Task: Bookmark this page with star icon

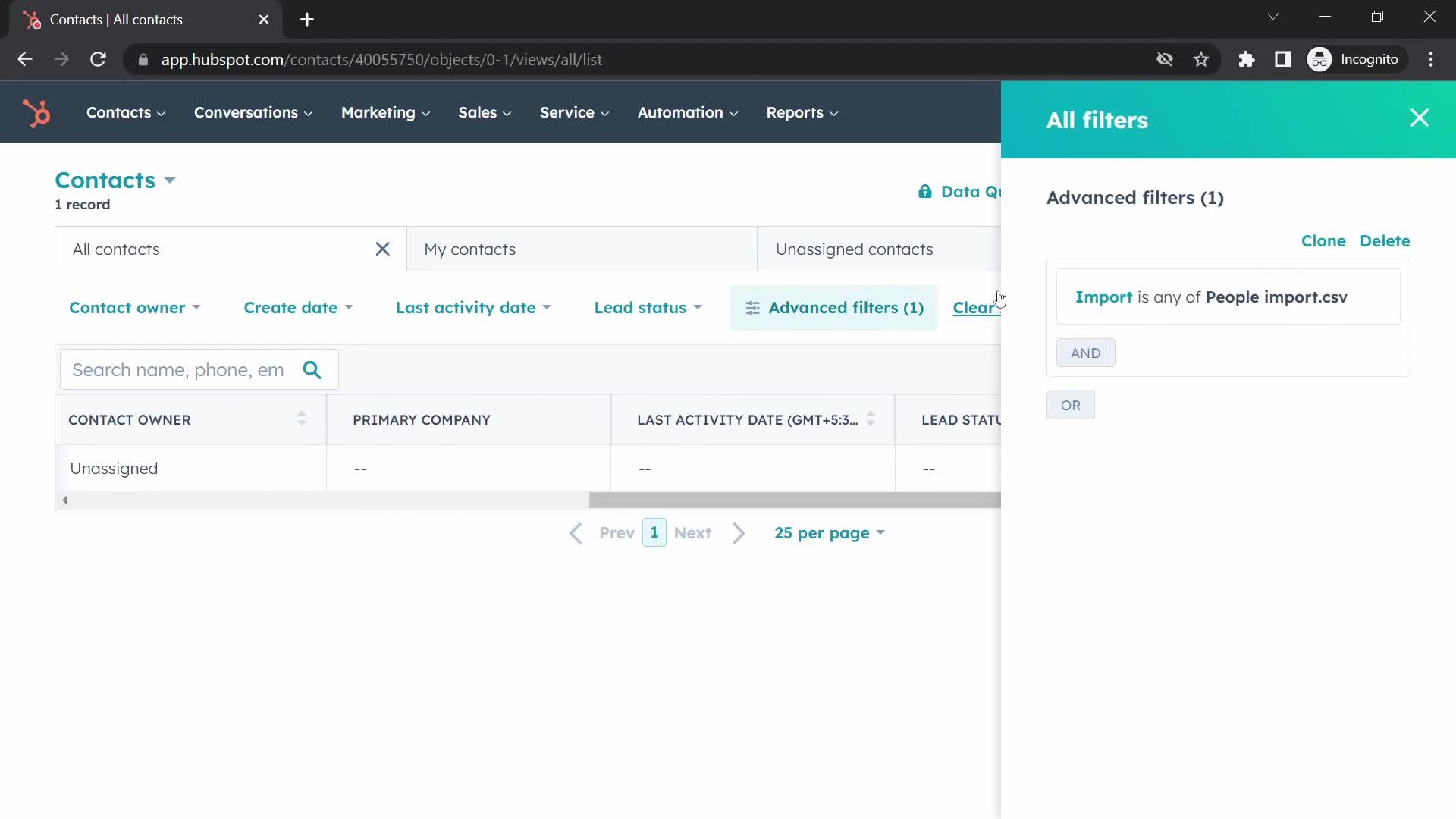Action: [1201, 59]
